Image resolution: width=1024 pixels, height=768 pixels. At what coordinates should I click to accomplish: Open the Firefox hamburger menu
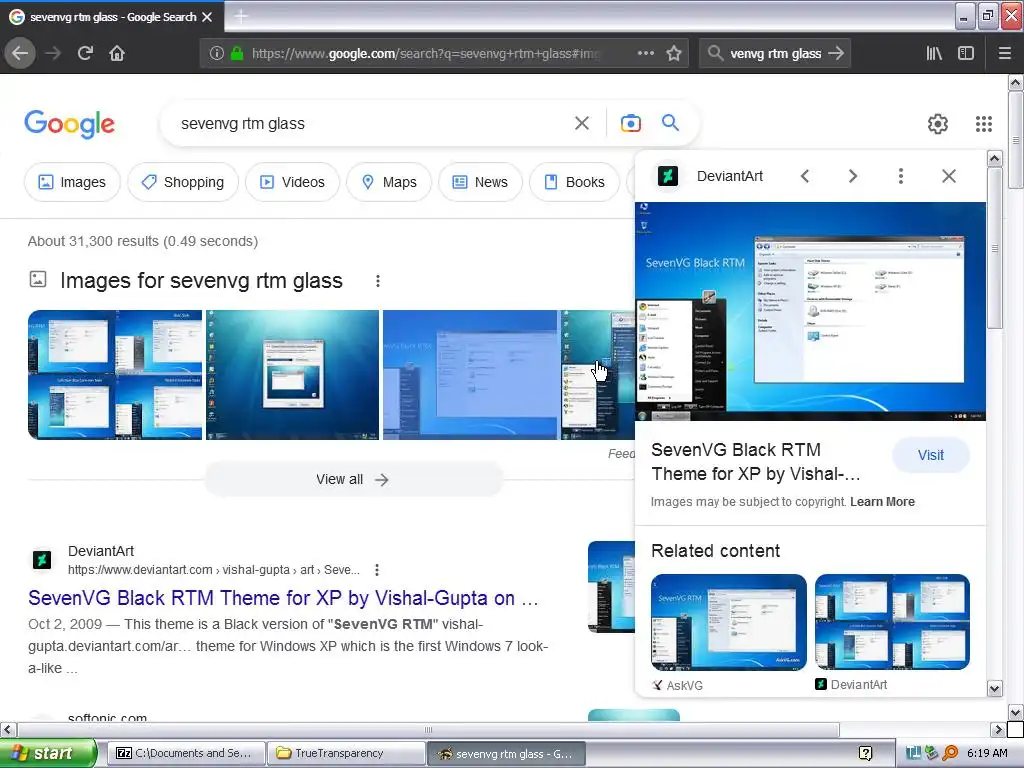pos(1004,54)
